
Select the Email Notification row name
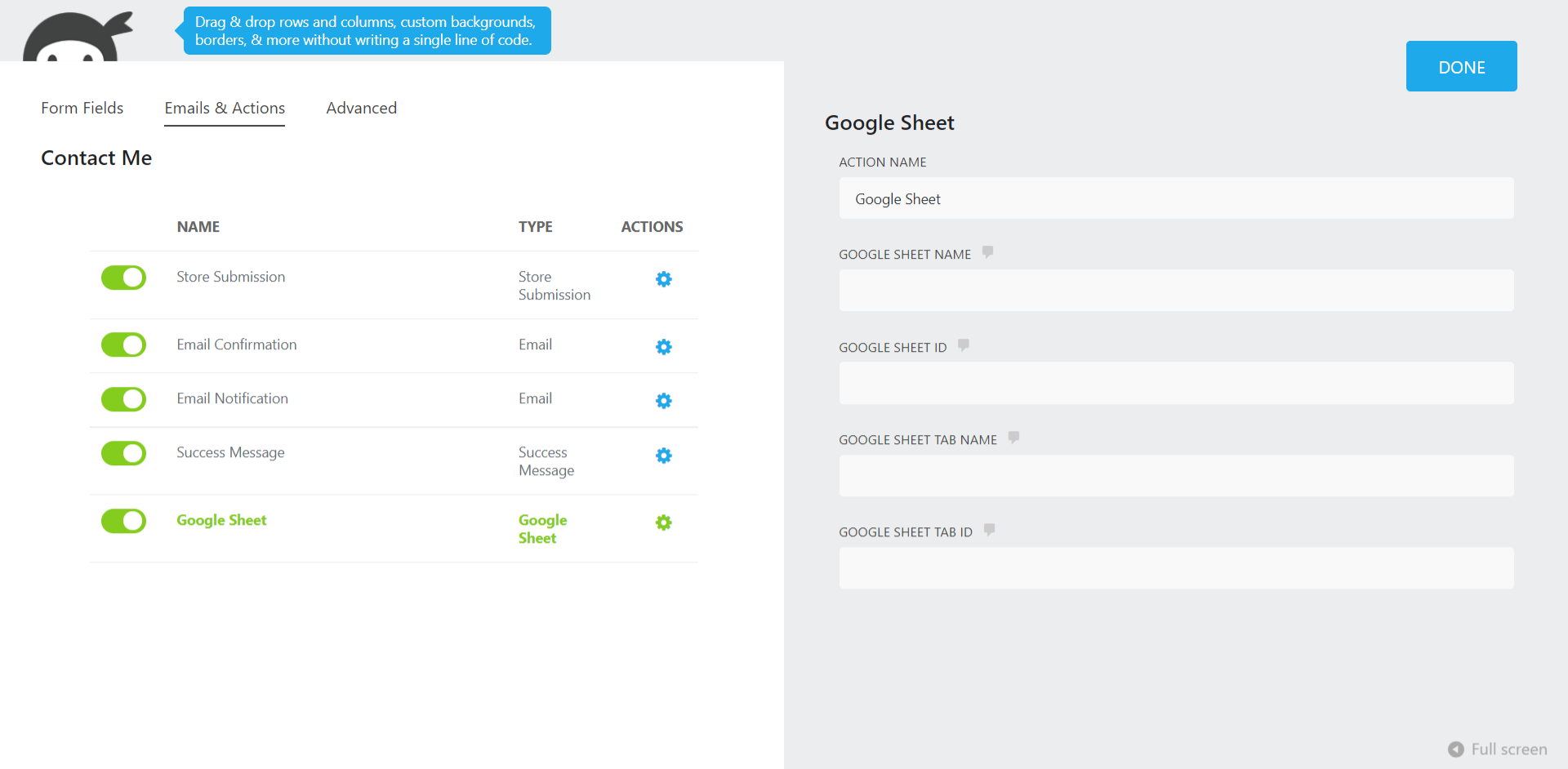(x=233, y=398)
